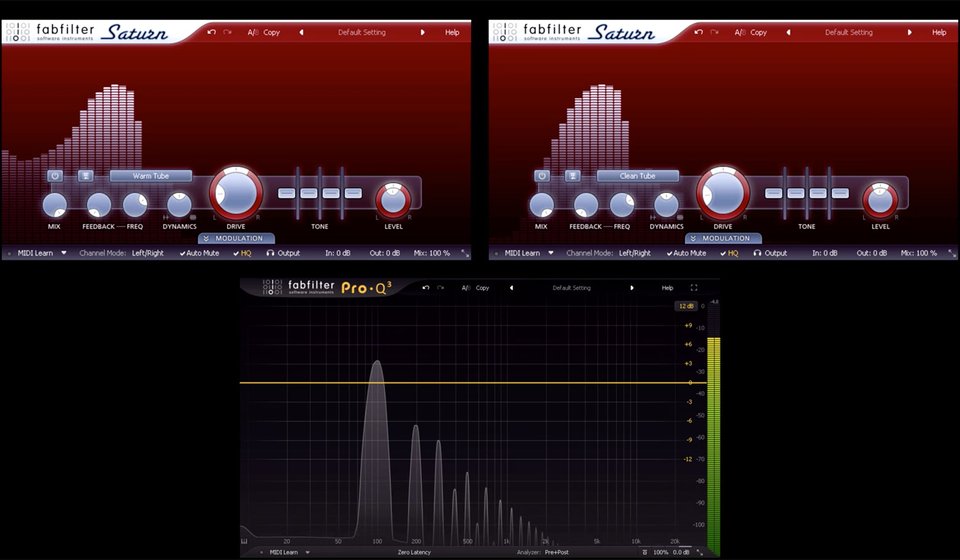
Task: Go to next preset in Pro-Q 3
Action: 632,288
